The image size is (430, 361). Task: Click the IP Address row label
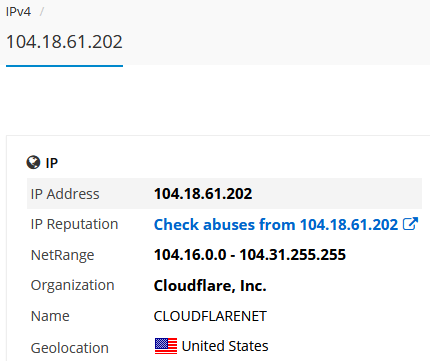(65, 194)
